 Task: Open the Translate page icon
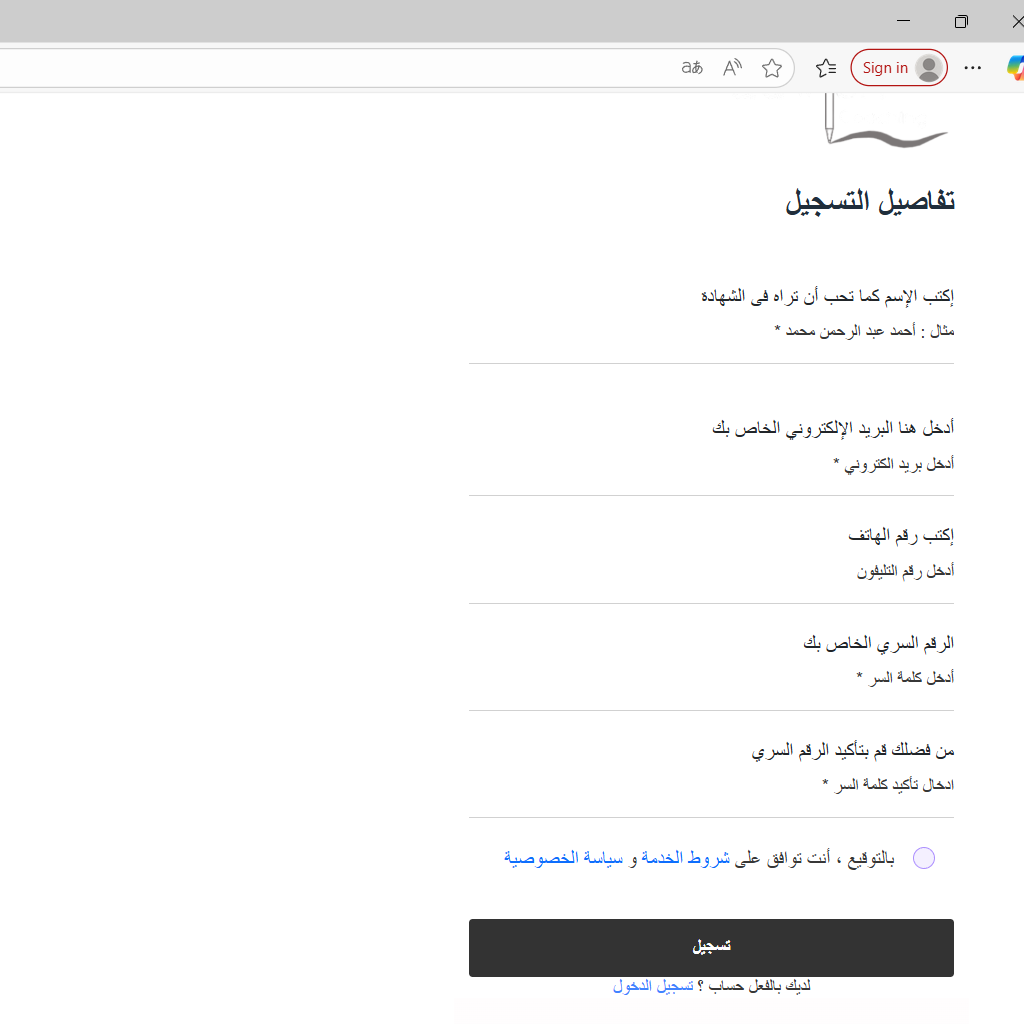pyautogui.click(x=691, y=68)
